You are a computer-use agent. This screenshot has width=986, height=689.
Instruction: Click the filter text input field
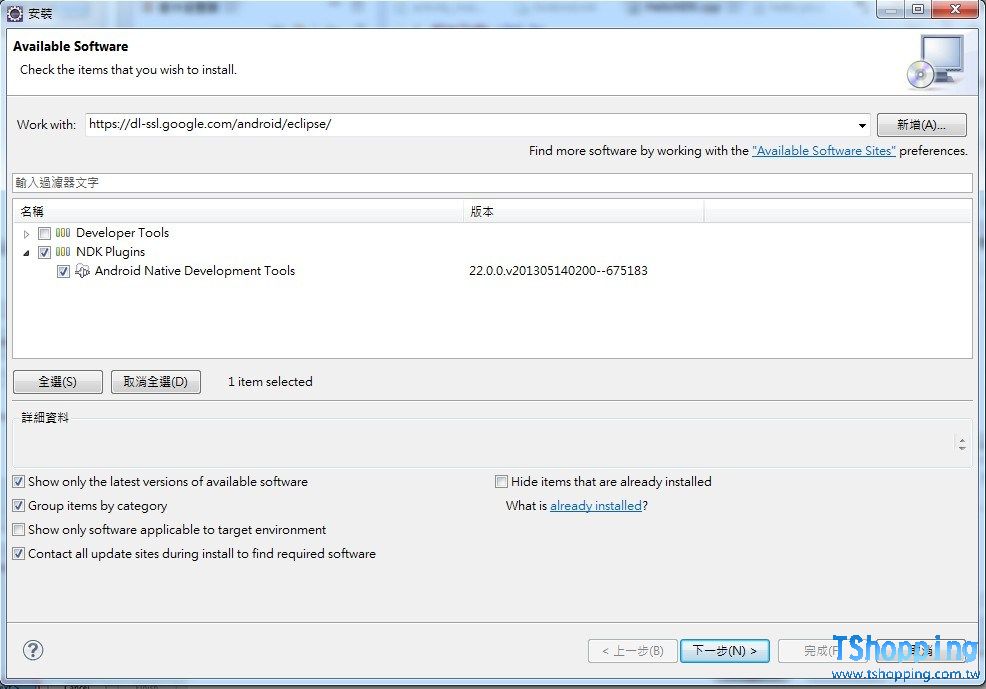pos(492,183)
